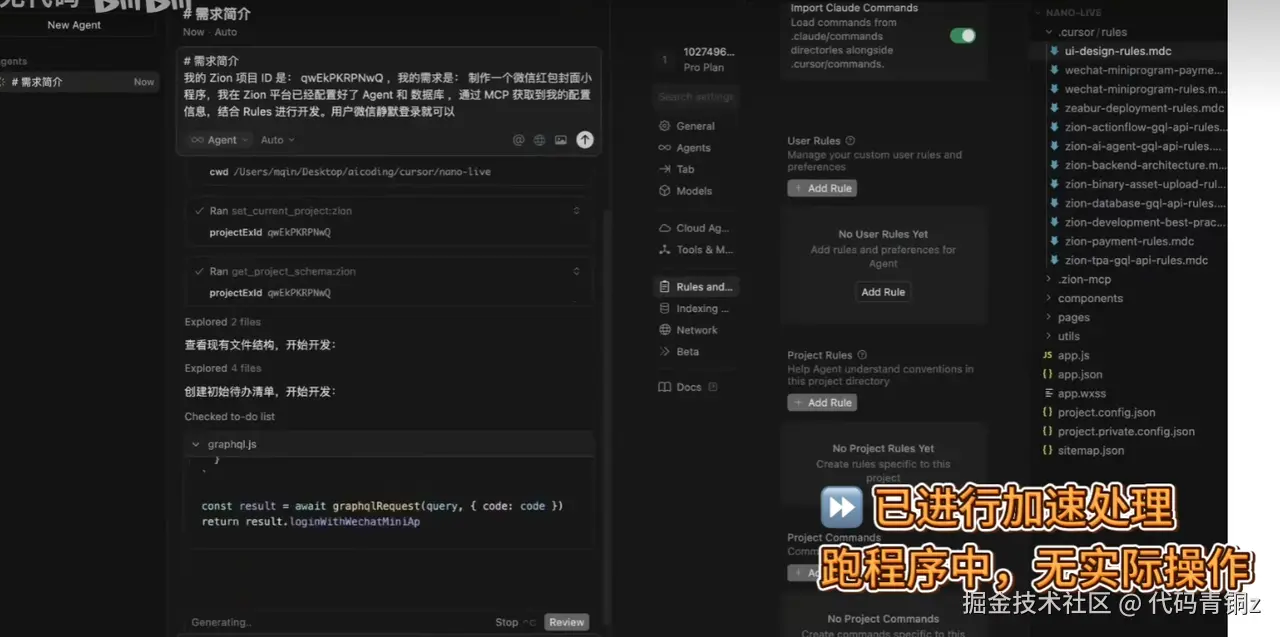Open zeabur-deployment-rules.mdc file
The image size is (1280, 637).
(x=1144, y=108)
